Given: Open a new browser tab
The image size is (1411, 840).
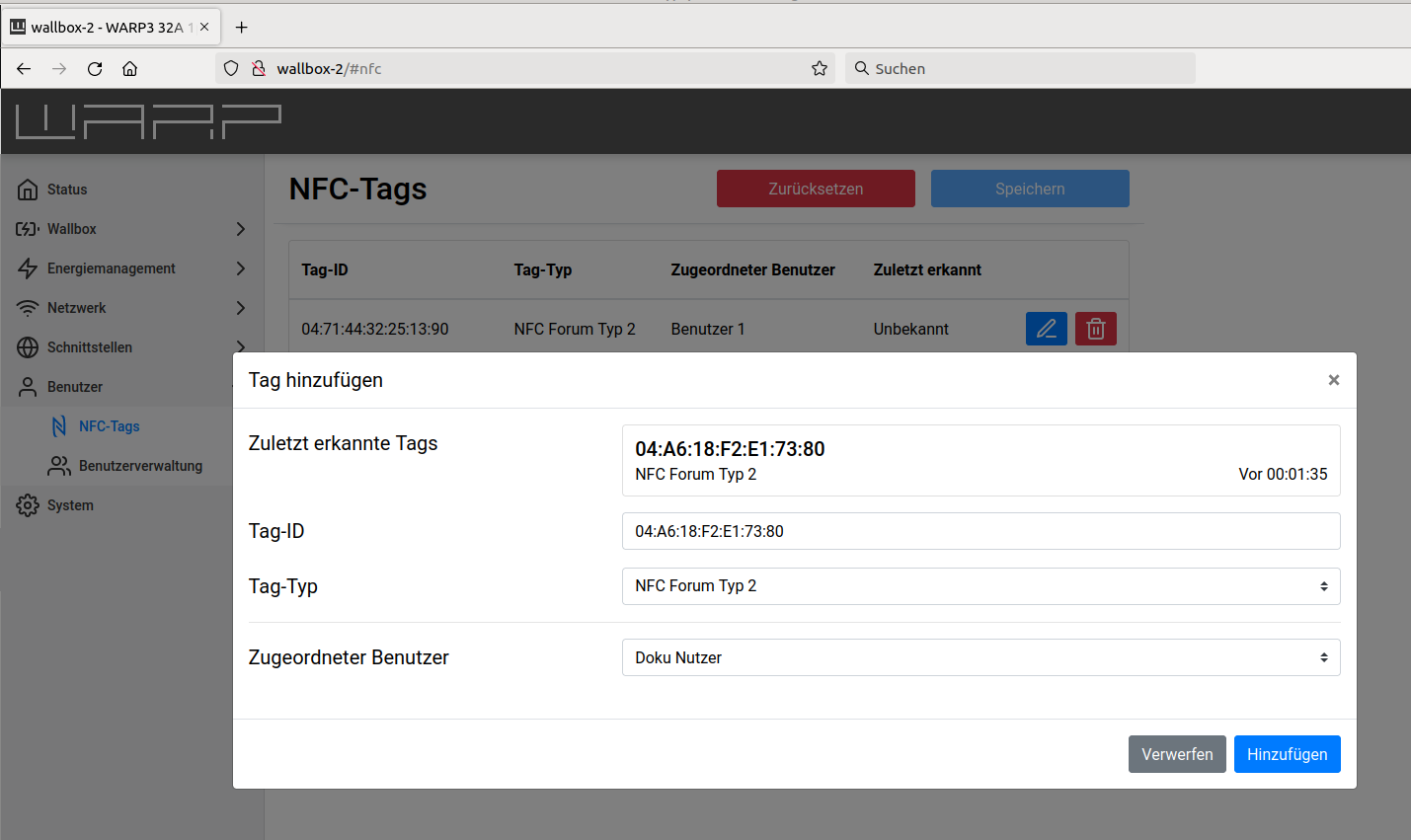Looking at the screenshot, I should [242, 27].
